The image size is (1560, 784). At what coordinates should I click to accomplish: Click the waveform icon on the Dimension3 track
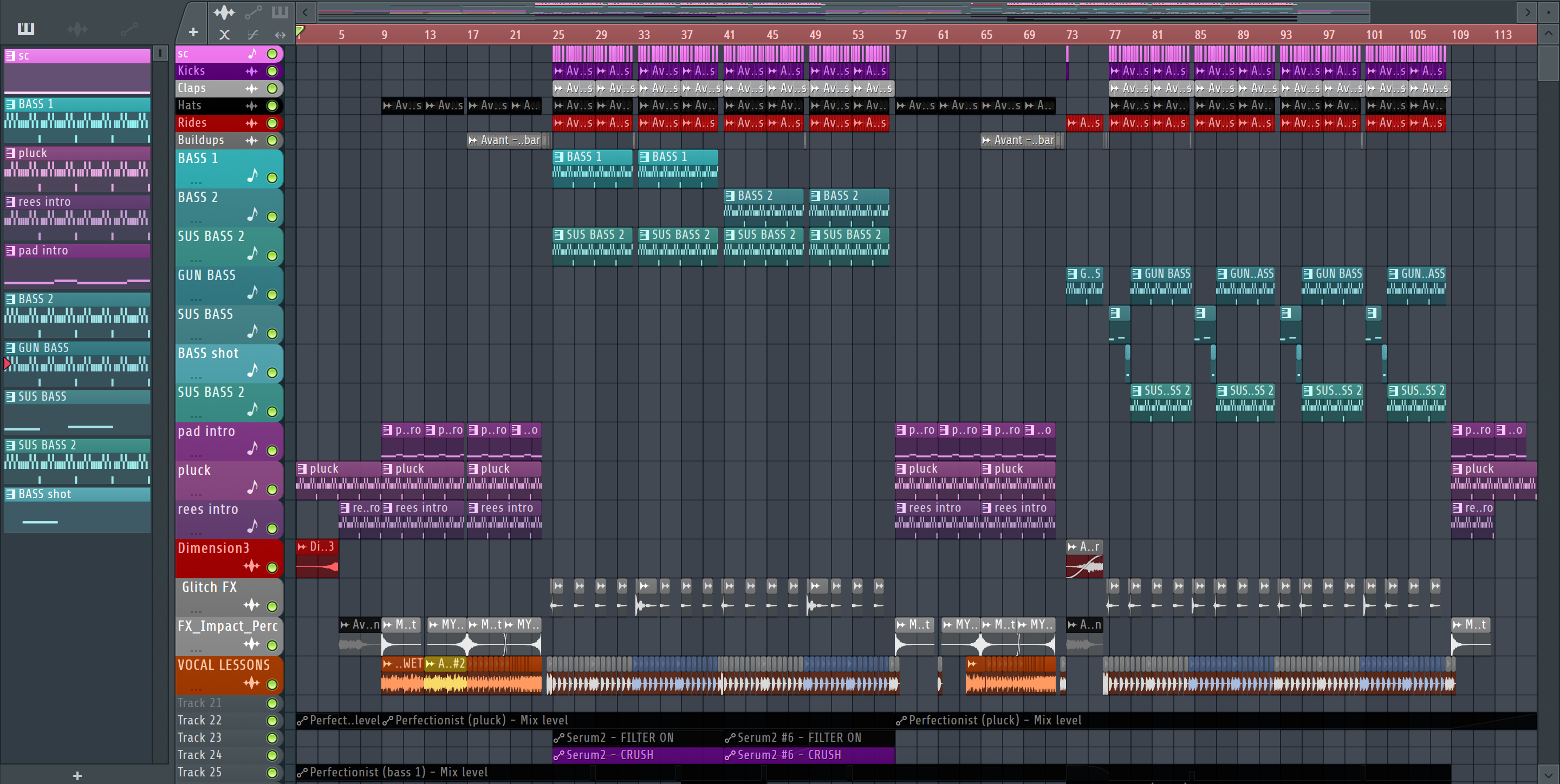tap(251, 566)
